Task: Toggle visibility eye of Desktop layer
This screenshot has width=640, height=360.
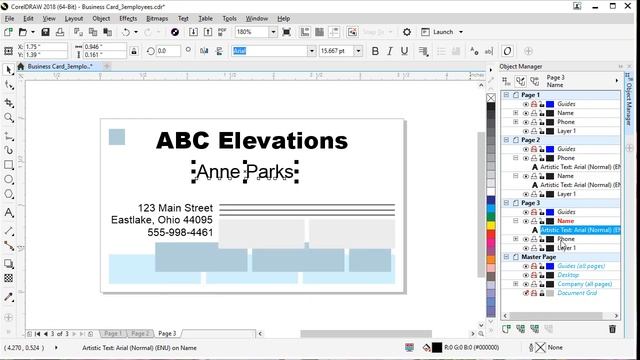Action: coord(526,275)
